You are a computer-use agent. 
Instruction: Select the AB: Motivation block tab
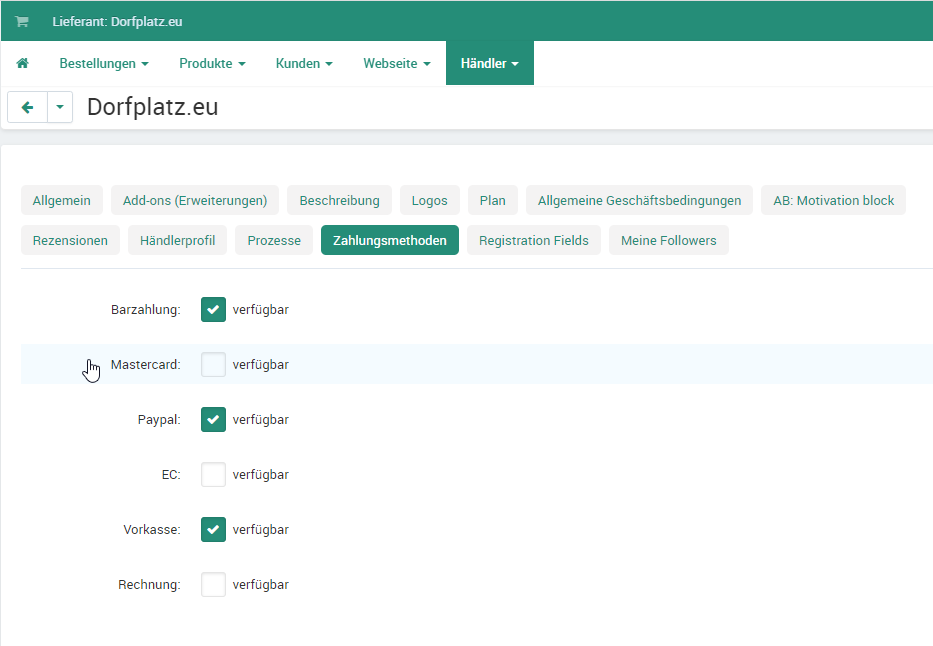tap(834, 200)
